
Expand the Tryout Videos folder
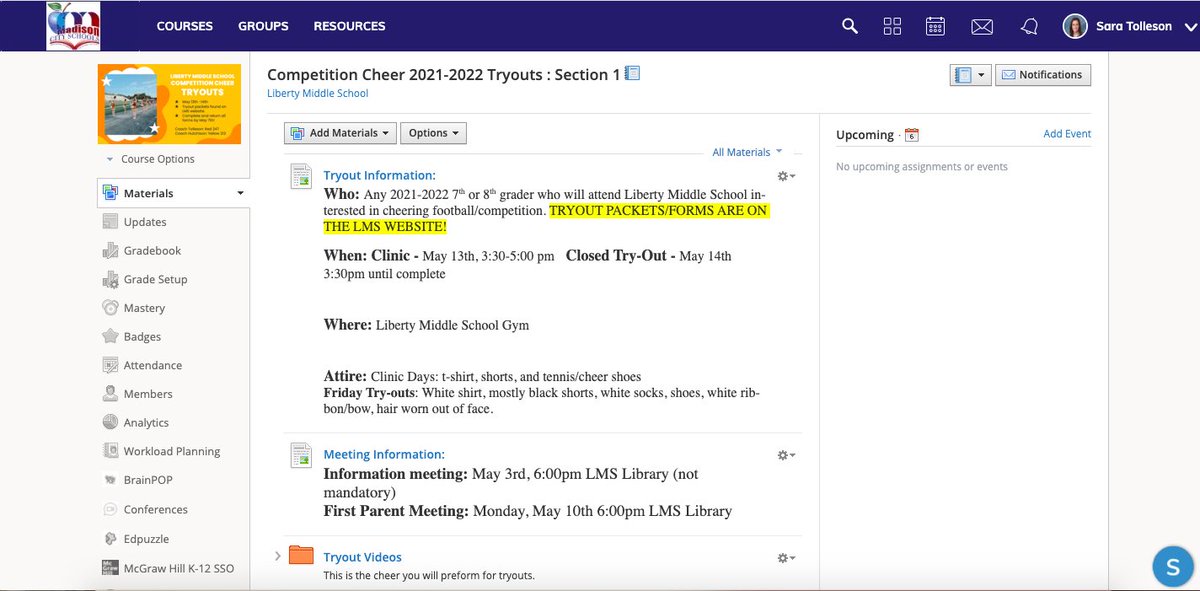tap(278, 557)
